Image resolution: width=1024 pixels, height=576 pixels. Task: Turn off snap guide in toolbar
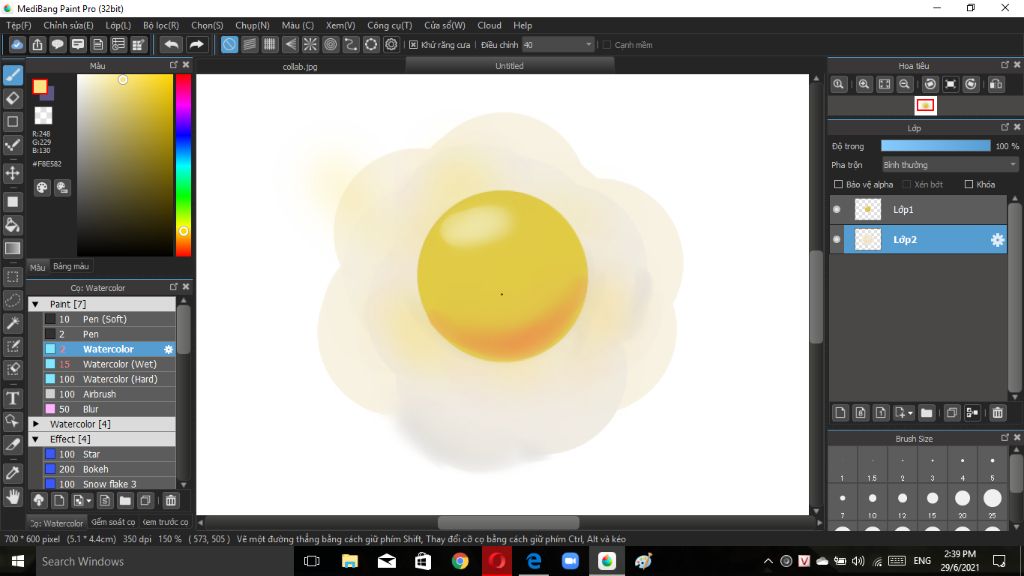tap(229, 44)
